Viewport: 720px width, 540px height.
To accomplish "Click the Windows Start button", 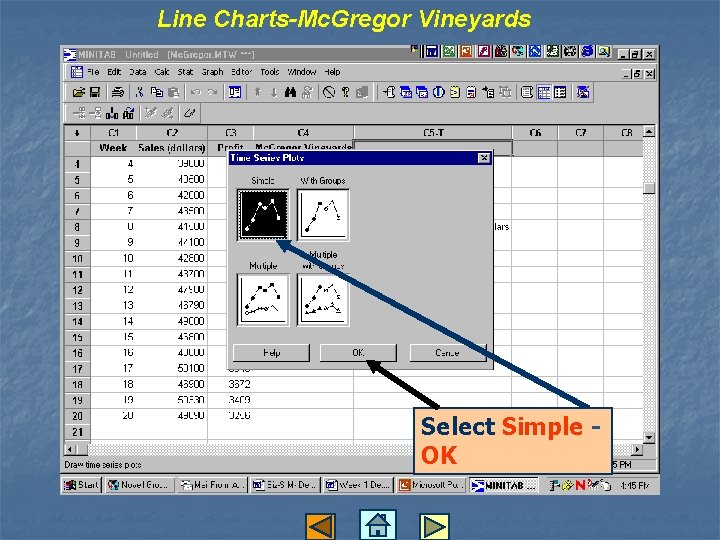I will [x=81, y=485].
